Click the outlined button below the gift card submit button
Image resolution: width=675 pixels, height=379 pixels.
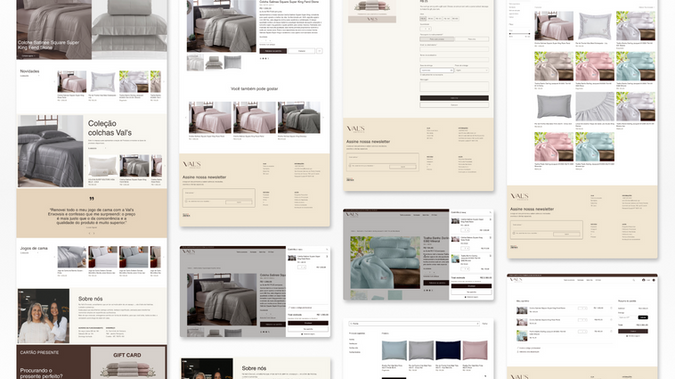(454, 105)
